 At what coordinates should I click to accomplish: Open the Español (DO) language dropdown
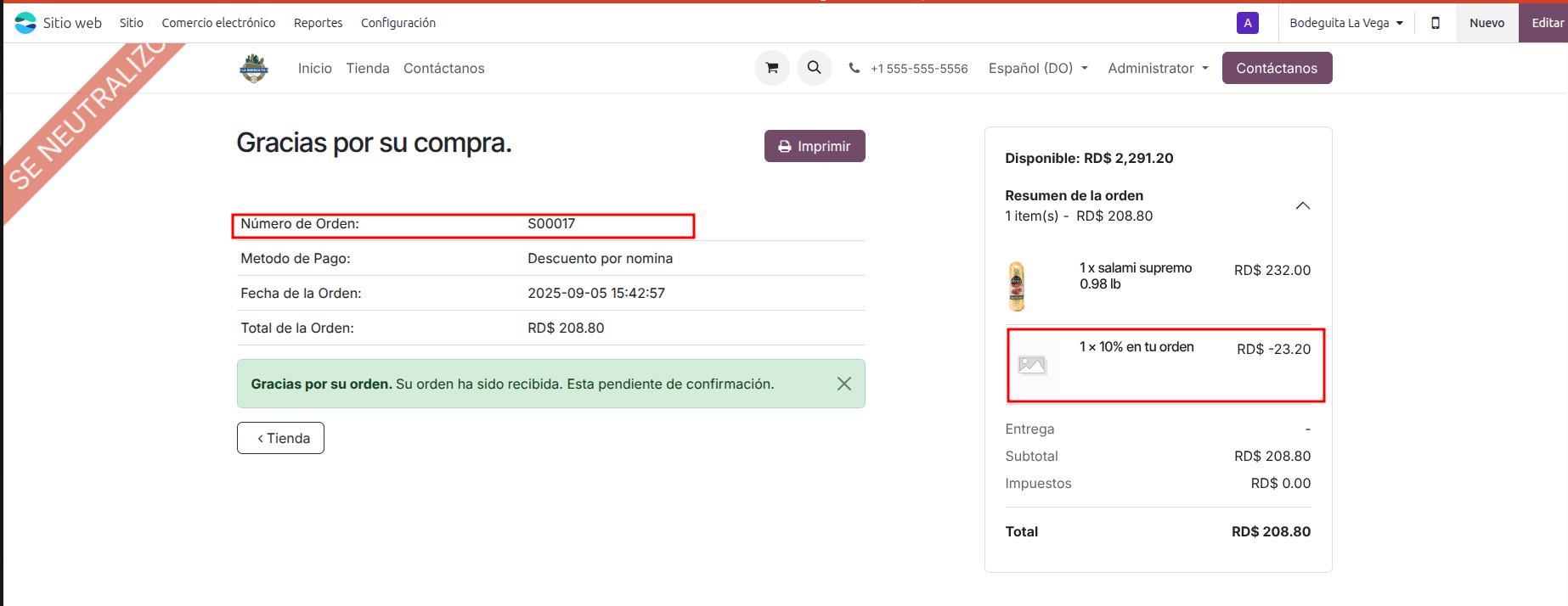[1037, 68]
